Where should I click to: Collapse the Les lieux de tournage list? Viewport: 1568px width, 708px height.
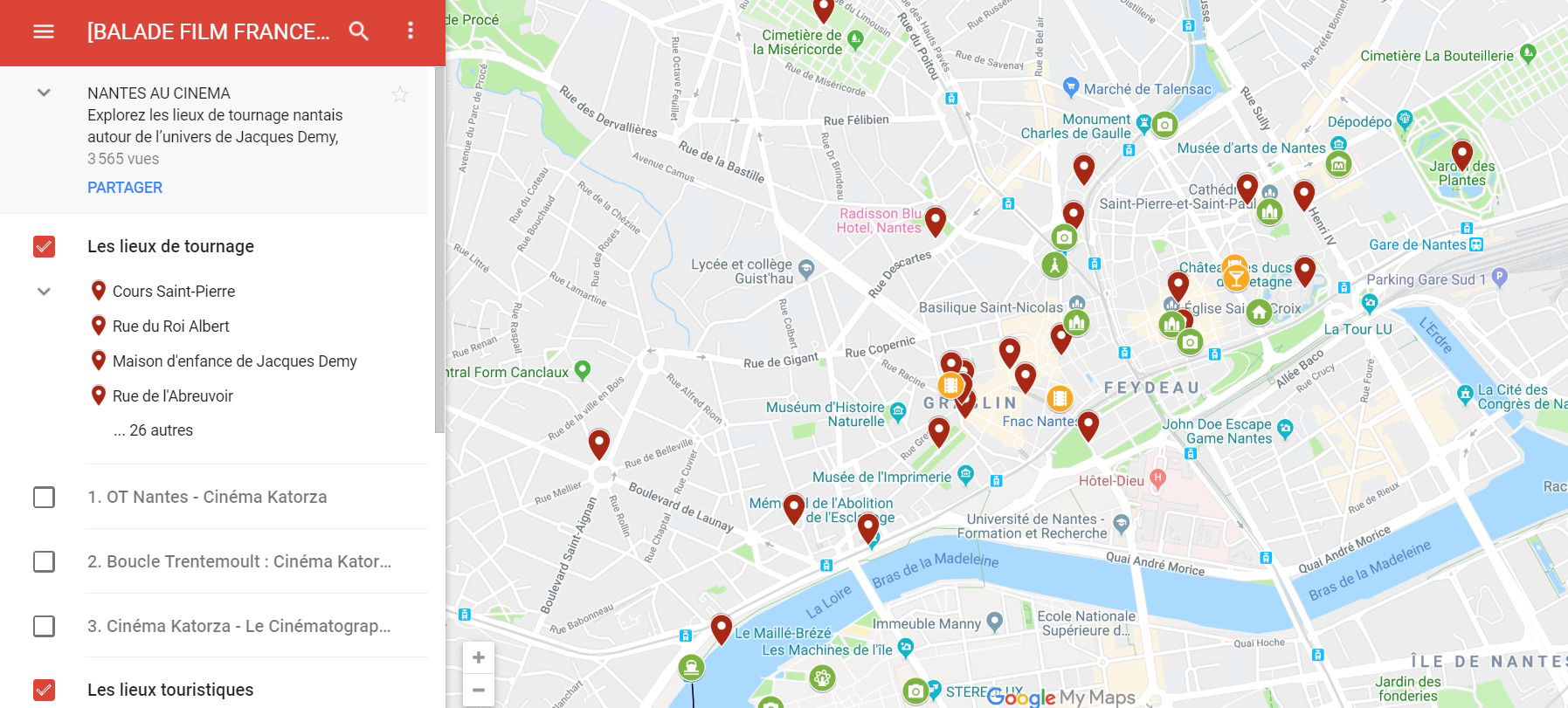click(44, 292)
